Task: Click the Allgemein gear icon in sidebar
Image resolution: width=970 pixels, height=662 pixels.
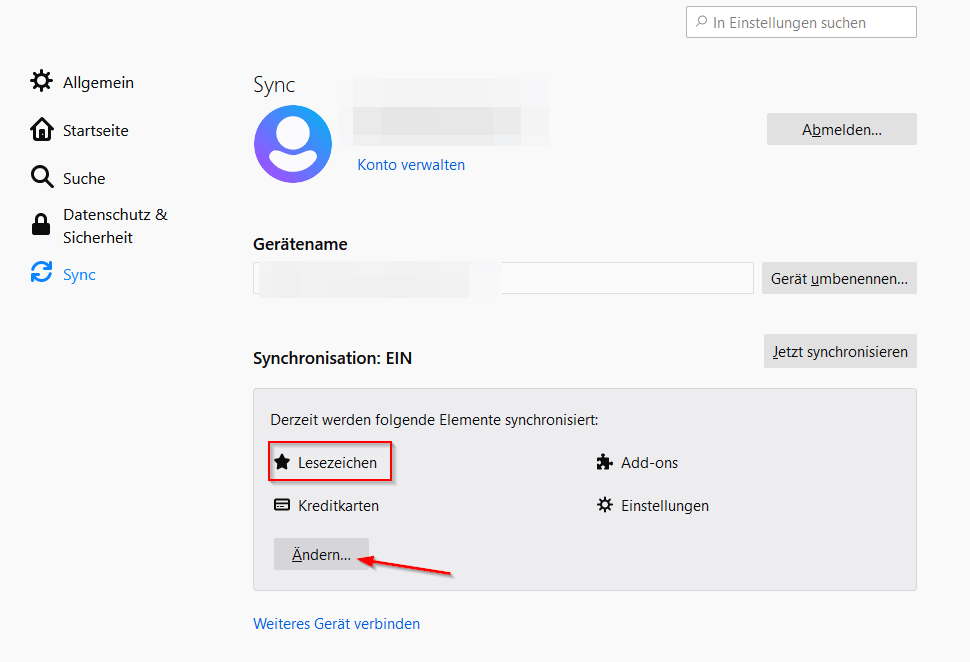Action: coord(41,82)
